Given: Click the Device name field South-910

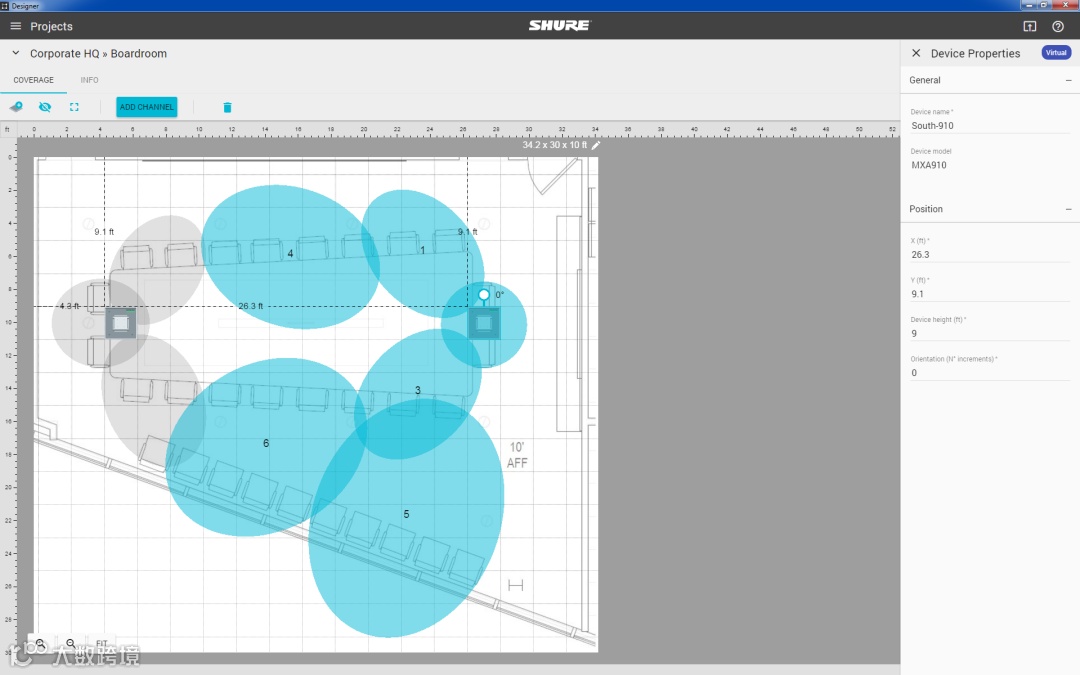Looking at the screenshot, I should click(x=990, y=125).
